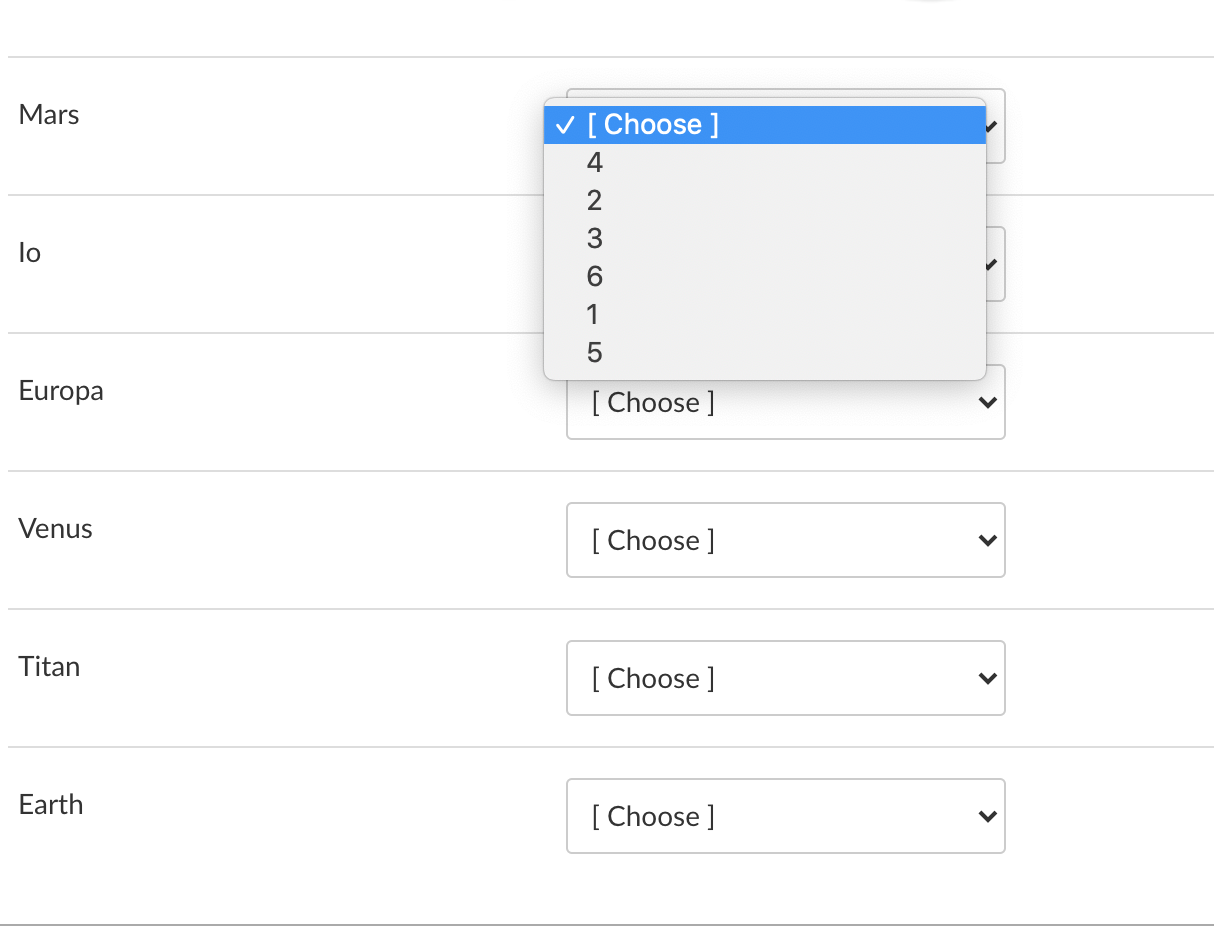
Task: Select option 1 in the open list
Action: click(x=765, y=315)
